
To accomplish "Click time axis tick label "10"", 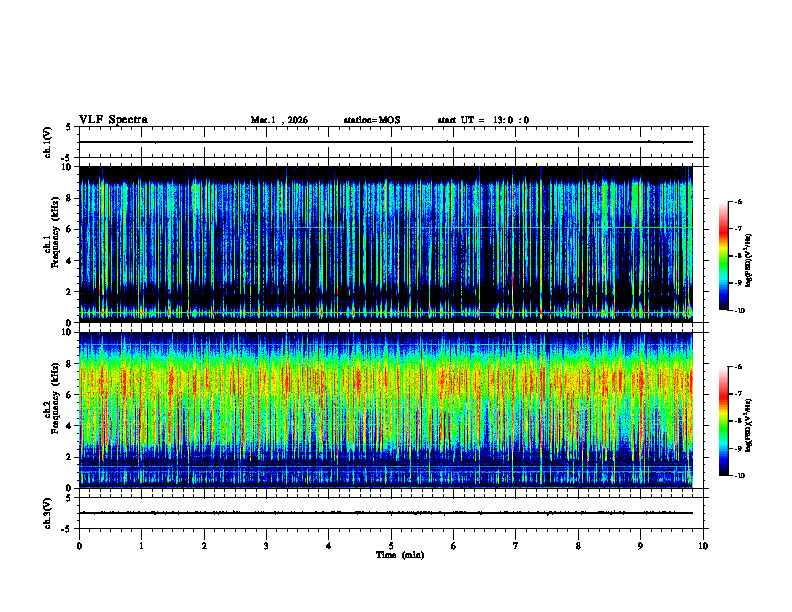I will coord(703,546).
